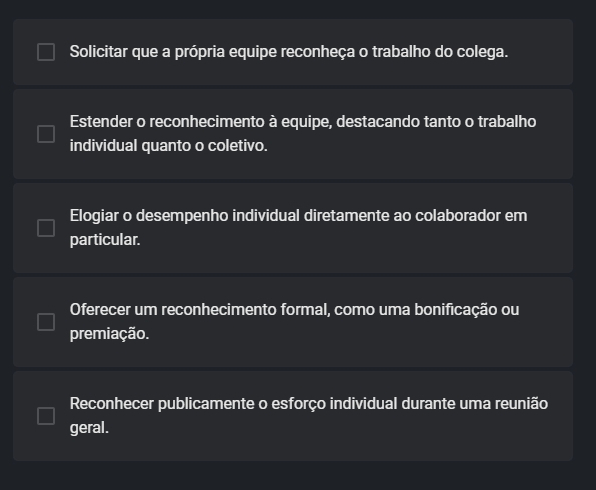Viewport: 596px width, 490px height.
Task: Choose the option card about 'trabalho do colega'
Action: (x=293, y=52)
